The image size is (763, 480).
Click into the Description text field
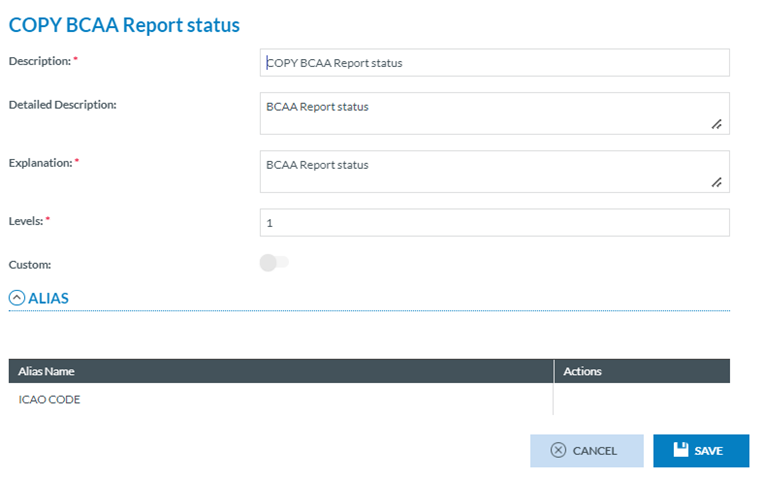[x=494, y=63]
